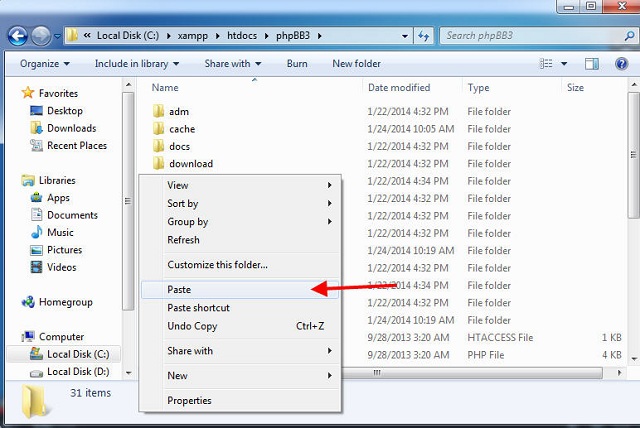This screenshot has height=428, width=640.
Task: Click the Change your view icon
Action: 546,64
